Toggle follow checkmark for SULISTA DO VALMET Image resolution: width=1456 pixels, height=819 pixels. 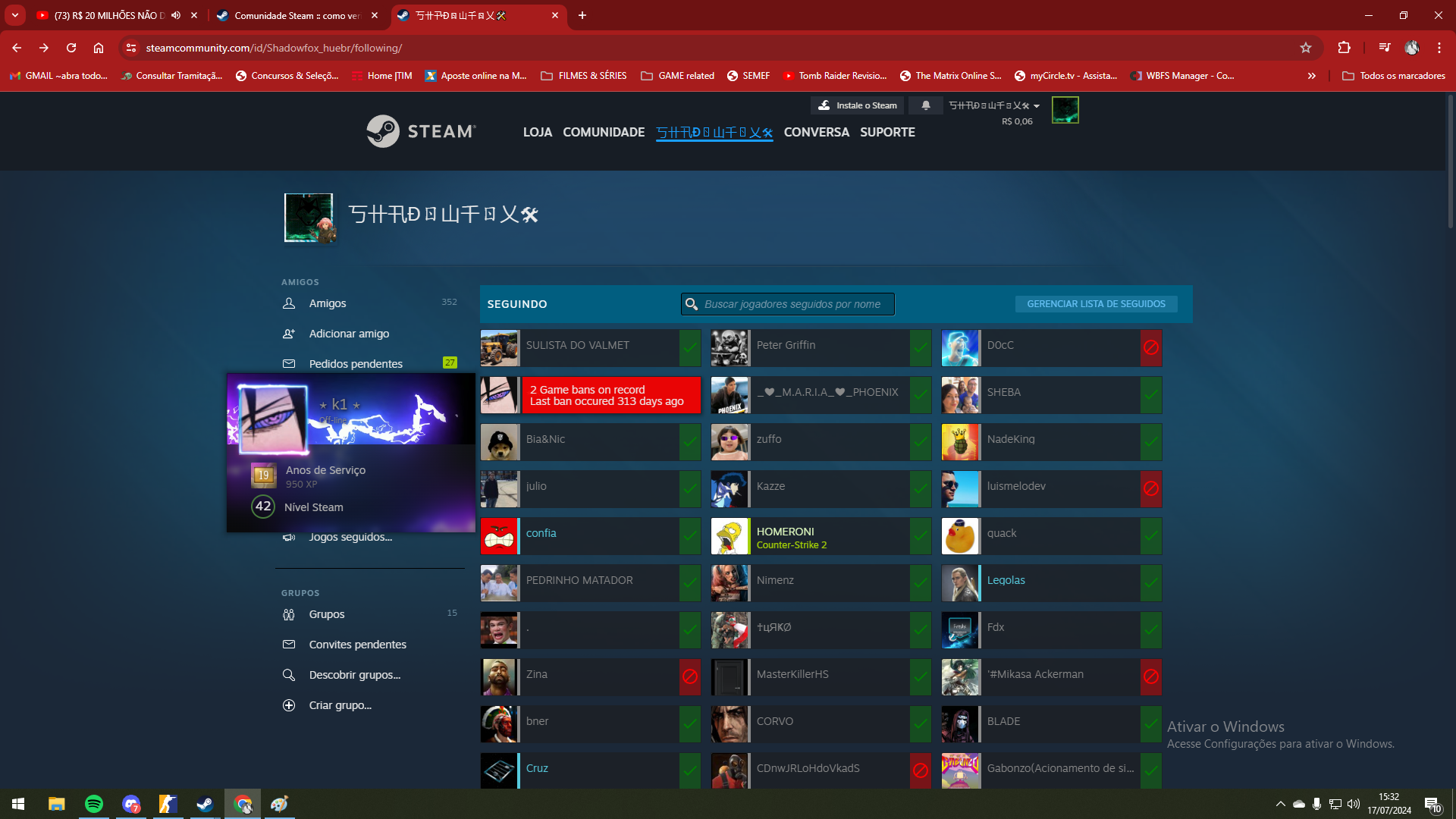click(x=690, y=348)
